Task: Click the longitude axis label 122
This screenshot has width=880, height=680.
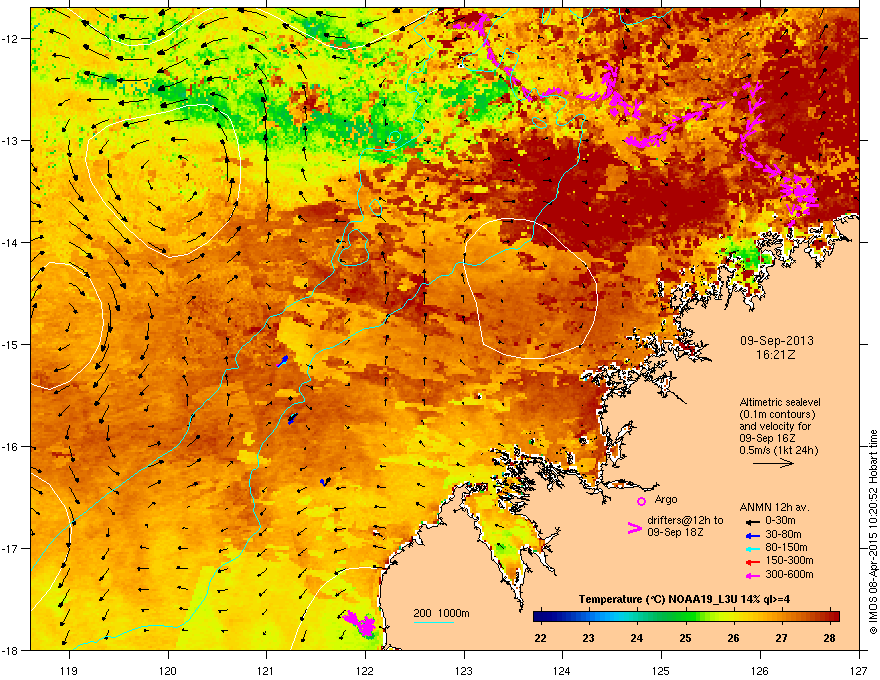Action: click(x=365, y=670)
